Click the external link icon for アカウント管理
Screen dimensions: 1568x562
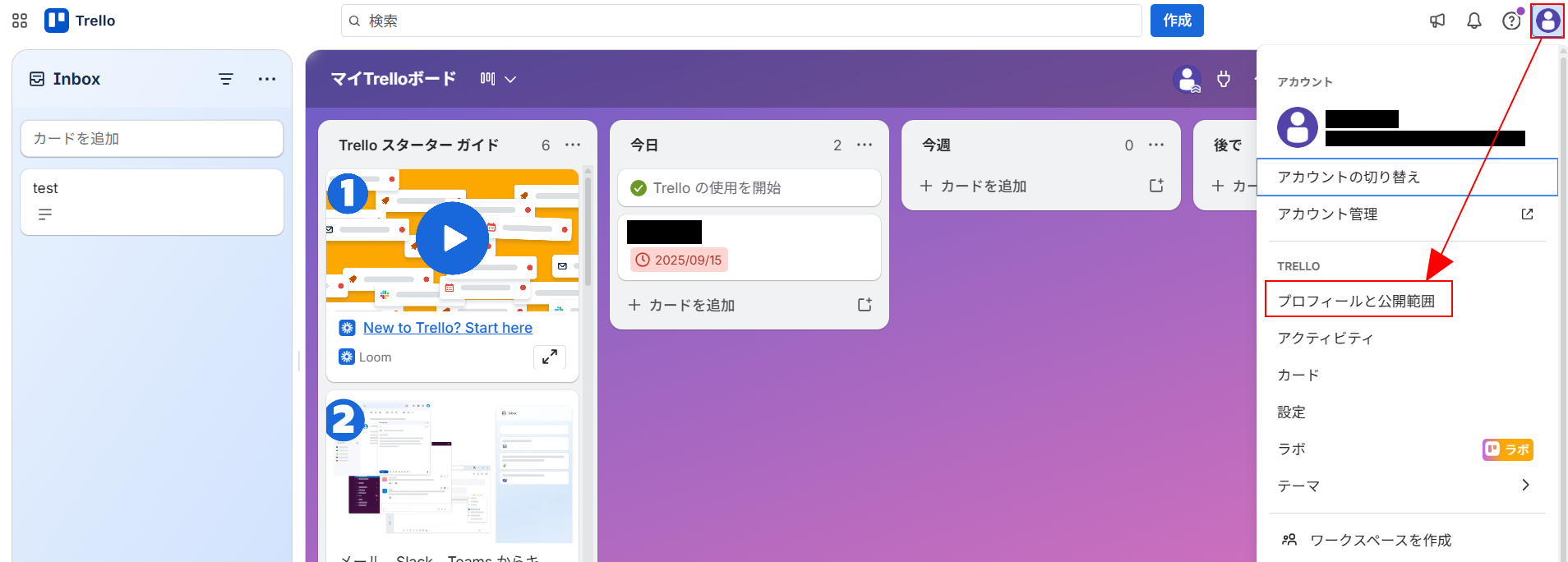tap(1527, 214)
